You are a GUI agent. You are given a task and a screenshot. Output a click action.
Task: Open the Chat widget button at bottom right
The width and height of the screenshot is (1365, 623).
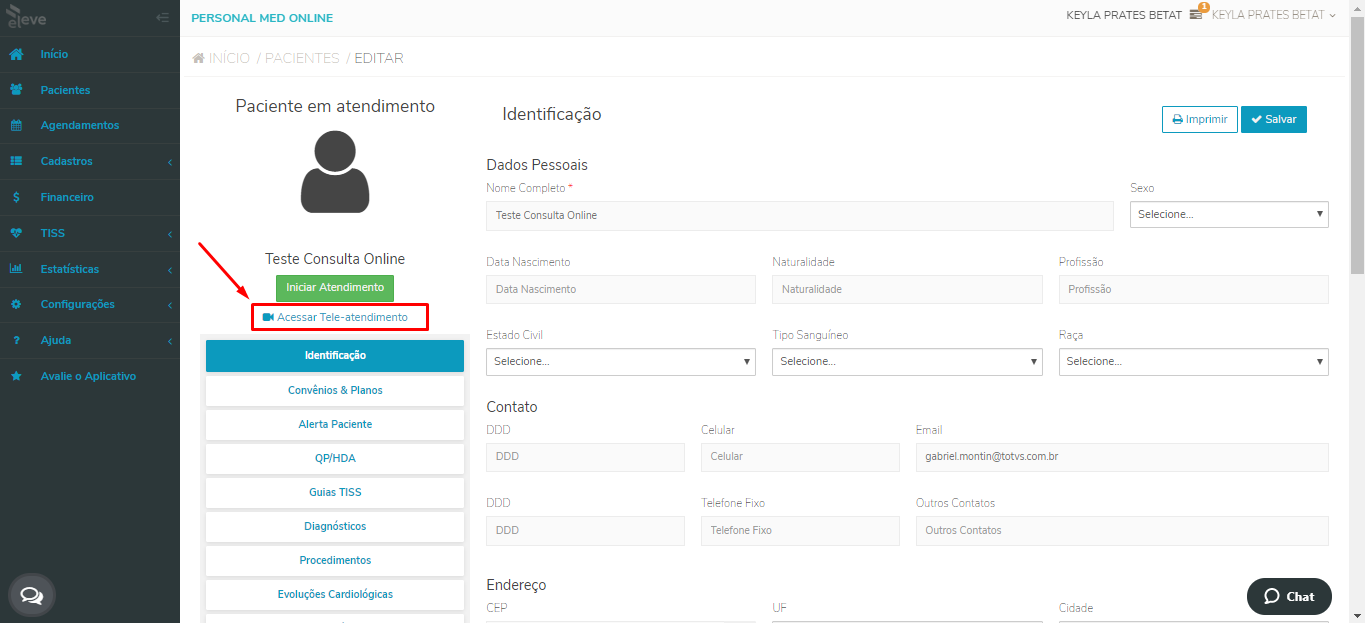click(x=1289, y=596)
